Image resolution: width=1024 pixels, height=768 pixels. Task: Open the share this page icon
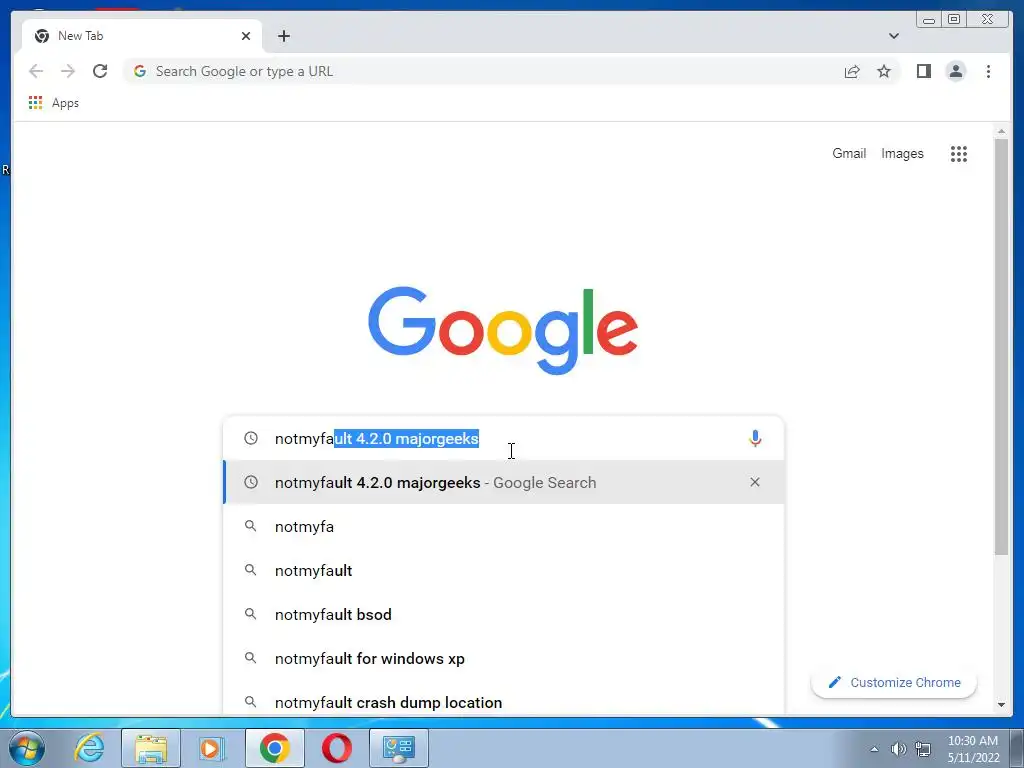pos(852,71)
